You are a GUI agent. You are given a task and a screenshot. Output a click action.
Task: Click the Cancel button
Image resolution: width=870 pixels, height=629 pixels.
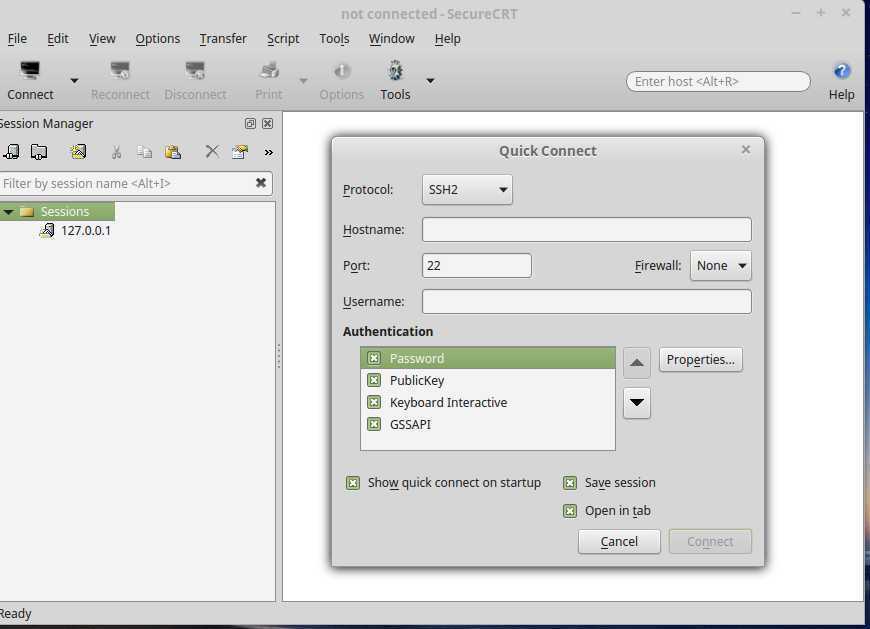pos(619,541)
